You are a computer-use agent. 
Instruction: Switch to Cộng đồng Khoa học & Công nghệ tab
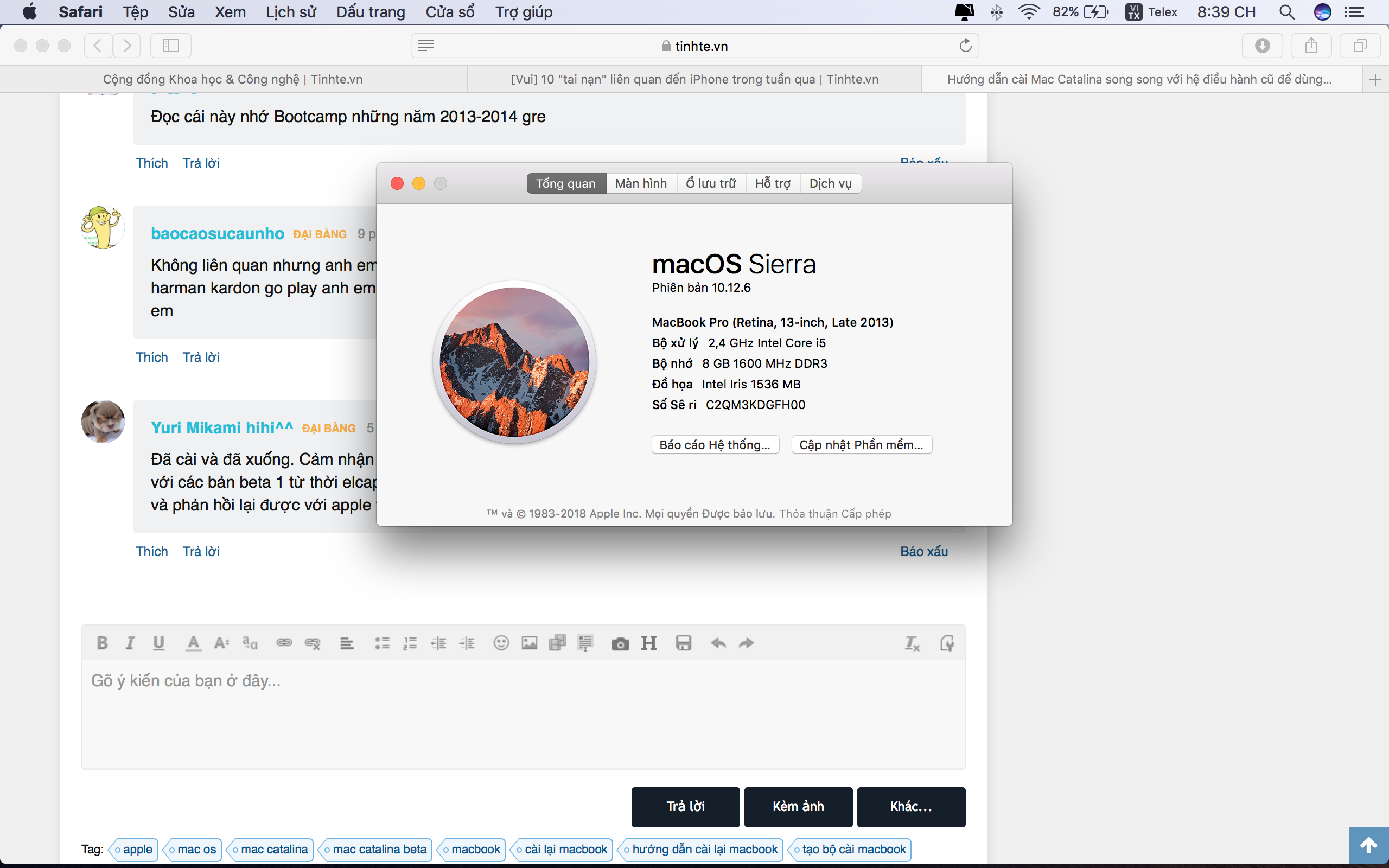[x=233, y=79]
